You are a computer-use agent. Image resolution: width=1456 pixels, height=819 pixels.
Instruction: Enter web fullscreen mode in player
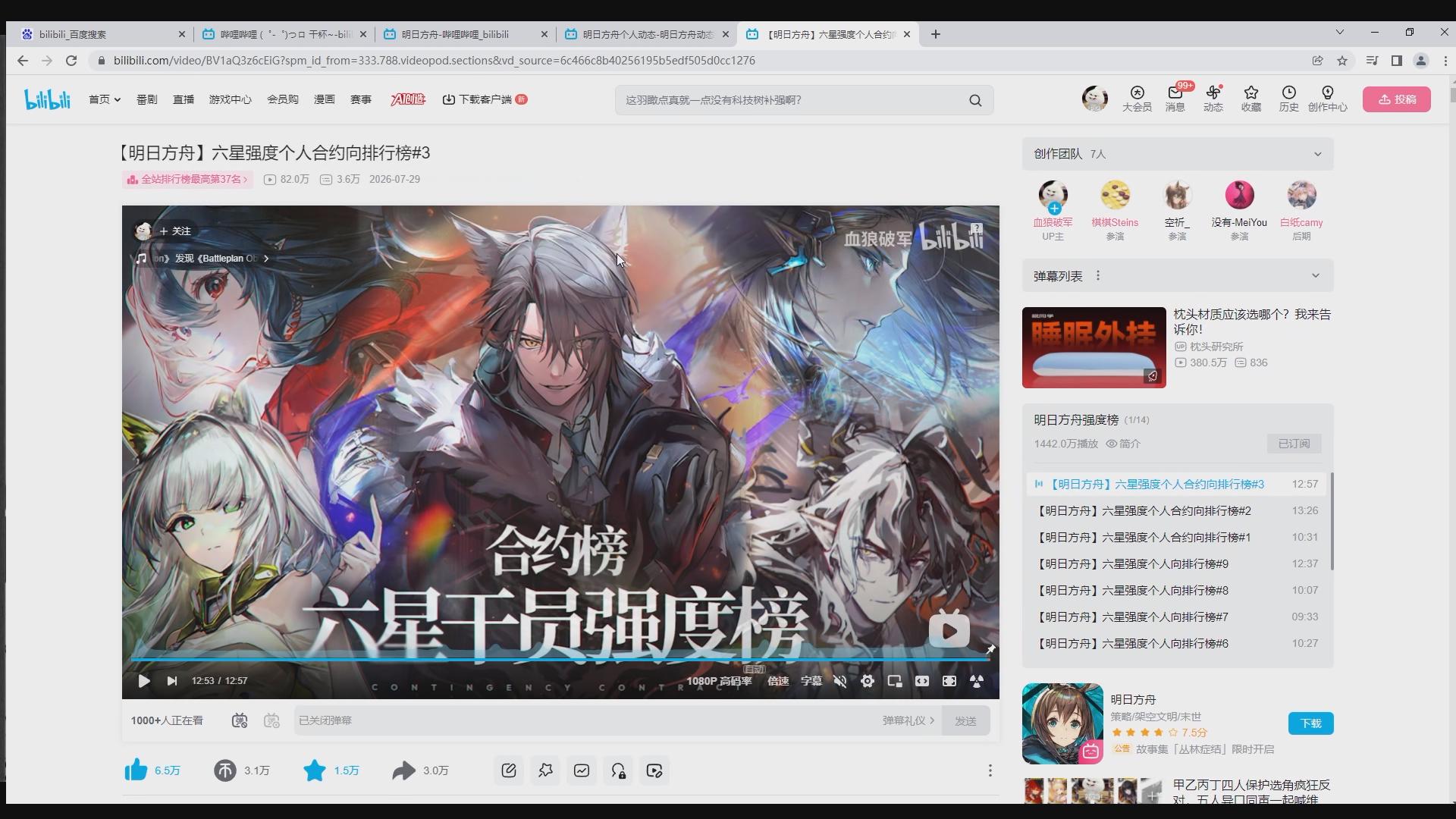click(x=949, y=681)
